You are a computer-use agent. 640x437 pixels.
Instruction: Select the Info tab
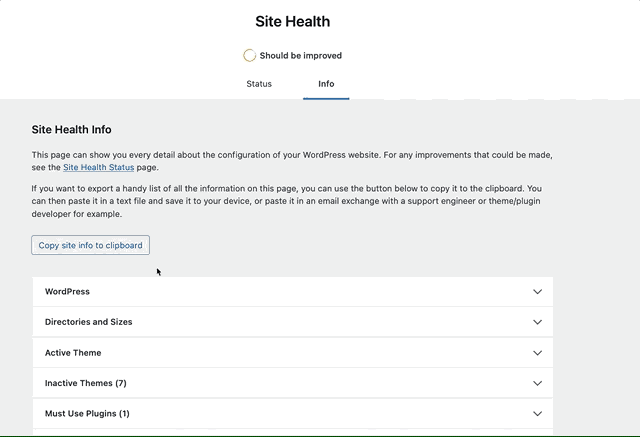coord(326,84)
